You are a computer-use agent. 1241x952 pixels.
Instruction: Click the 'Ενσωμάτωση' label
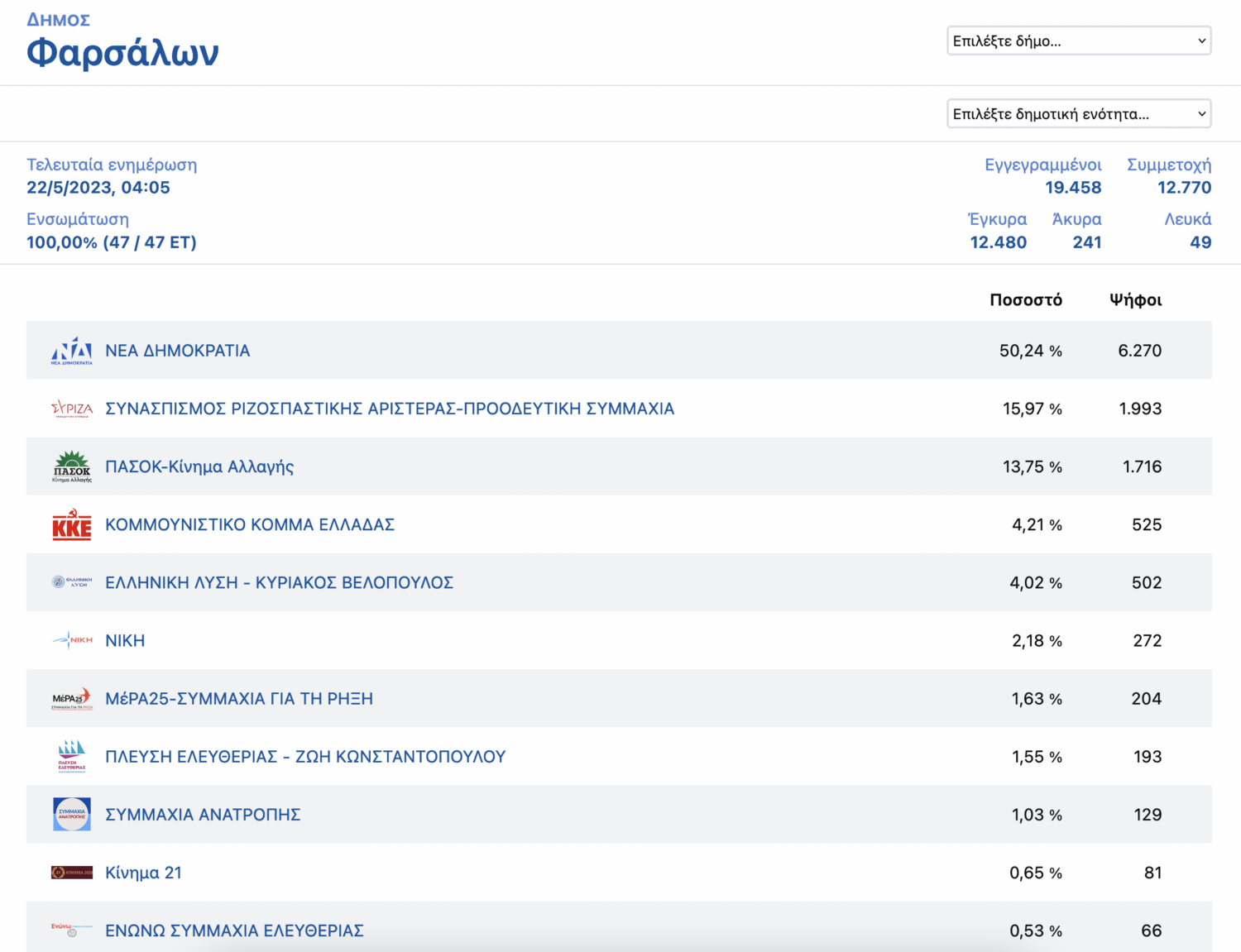pos(78,219)
